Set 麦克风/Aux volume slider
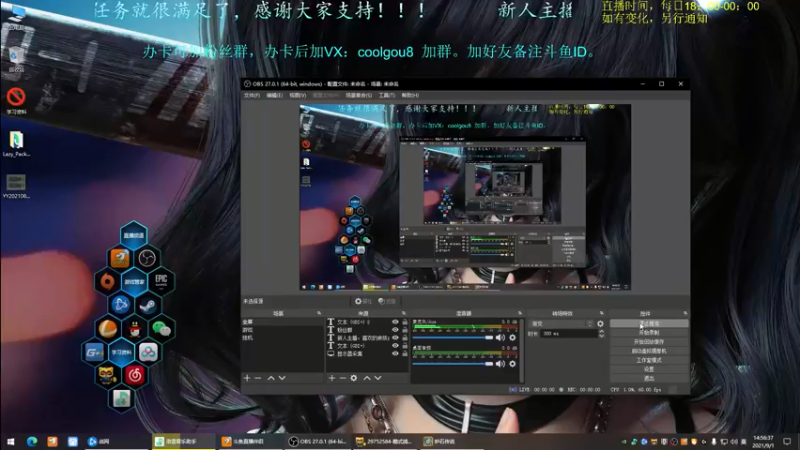Image resolution: width=800 pixels, height=450 pixels. (453, 337)
